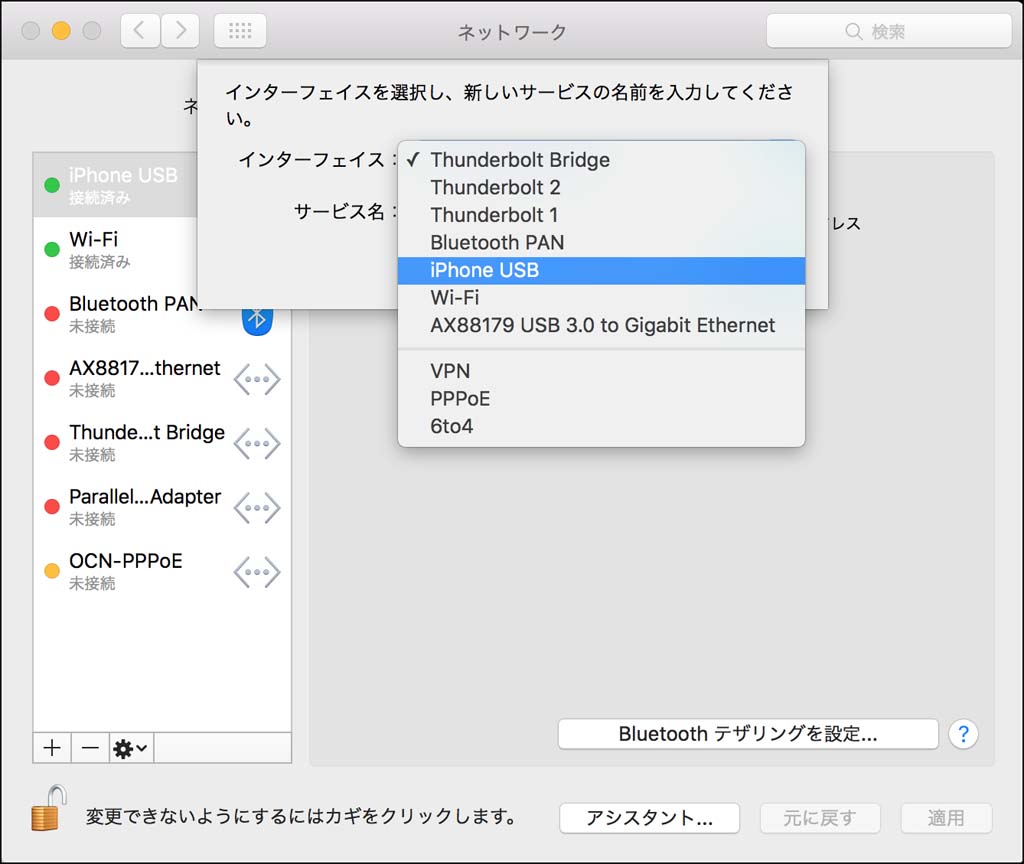
Task: Click the search field in toolbar
Action: 889,31
